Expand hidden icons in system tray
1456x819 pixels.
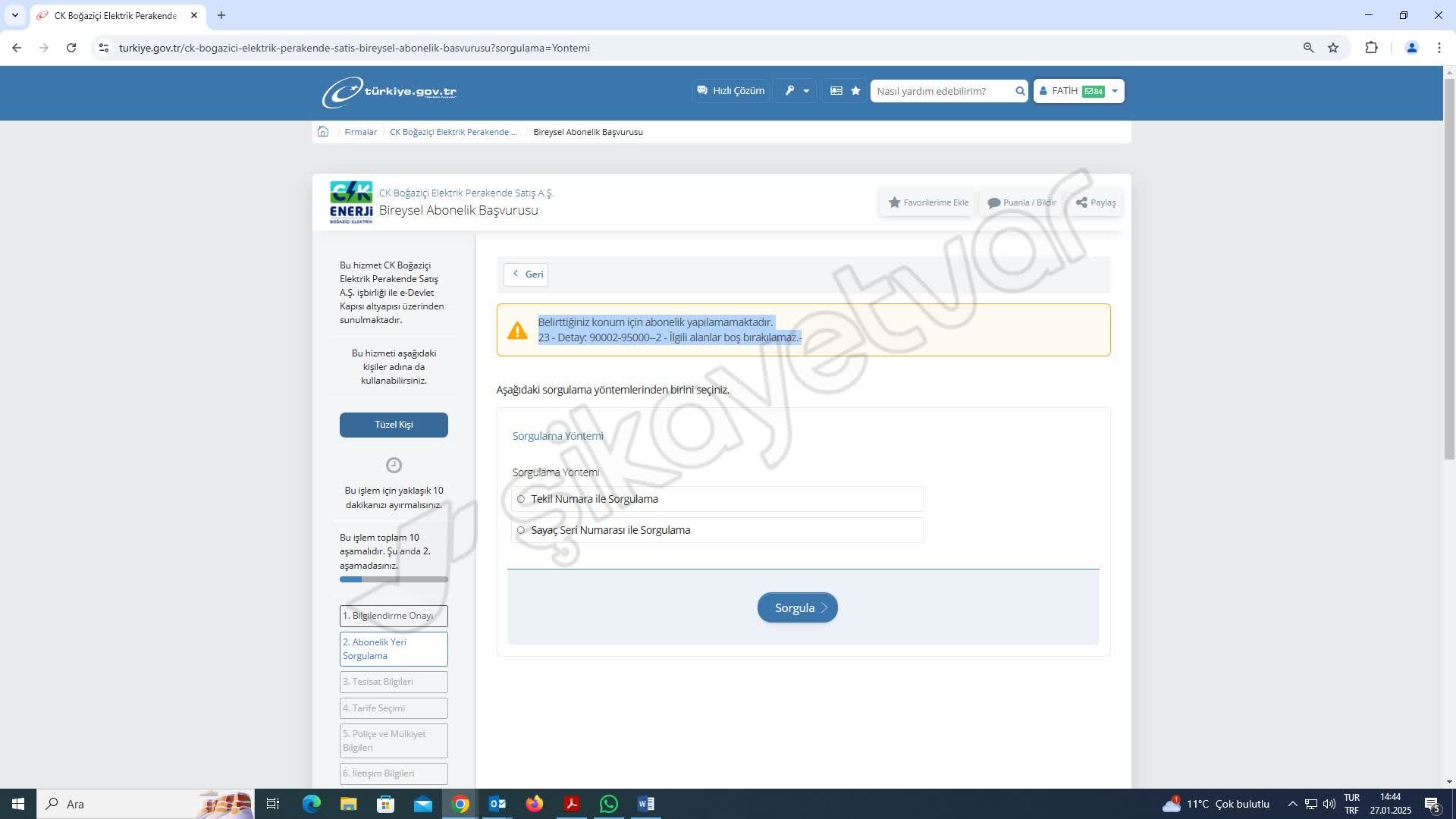pyautogui.click(x=1291, y=804)
